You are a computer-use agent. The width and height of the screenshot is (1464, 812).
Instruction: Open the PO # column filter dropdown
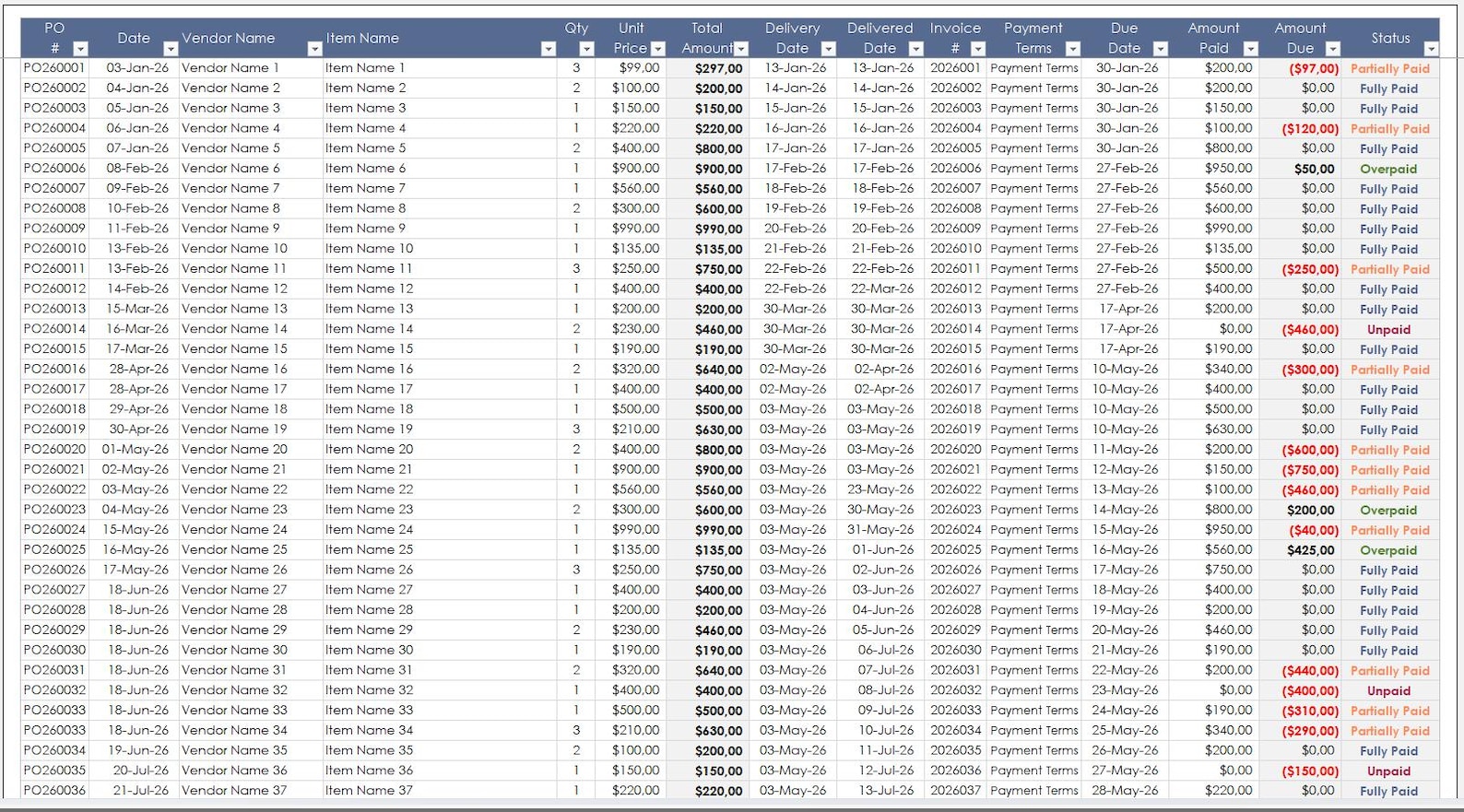(80, 48)
